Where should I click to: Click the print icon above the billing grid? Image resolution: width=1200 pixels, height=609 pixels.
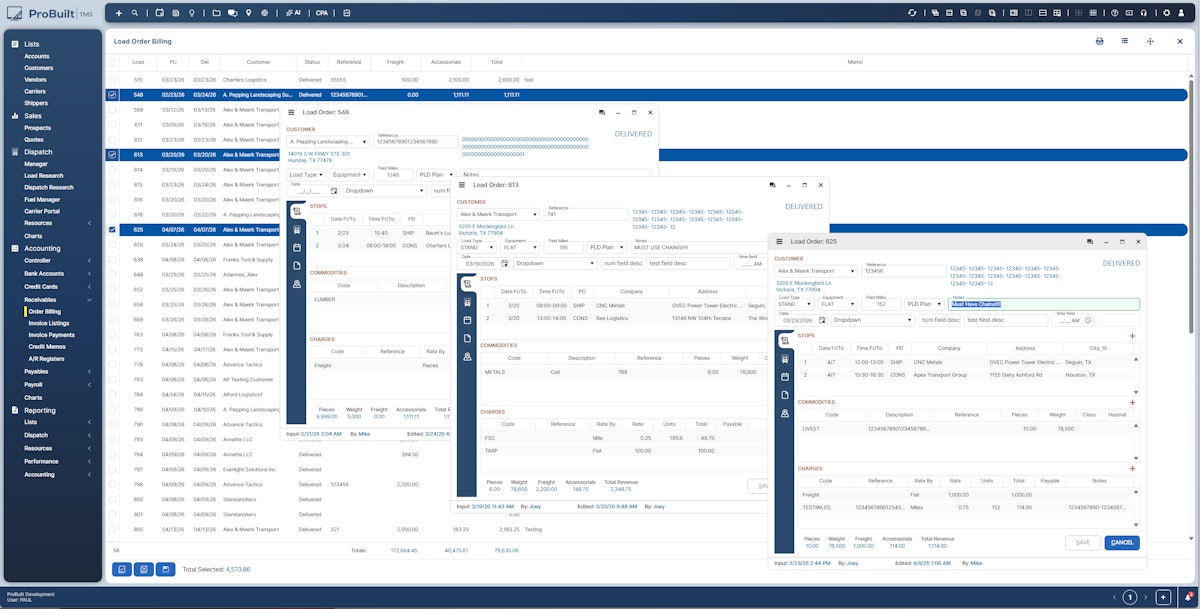1099,41
